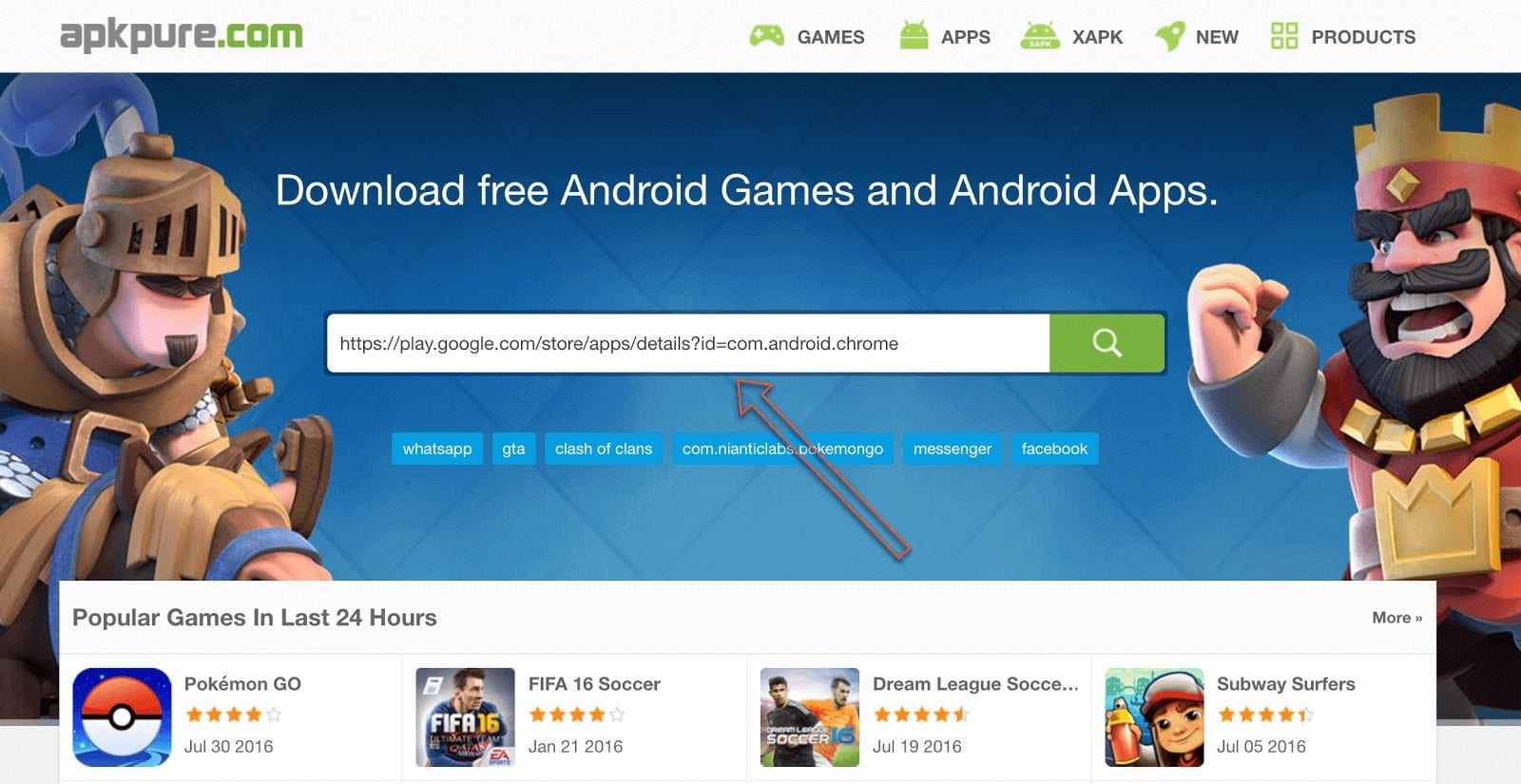Image resolution: width=1521 pixels, height=784 pixels.
Task: Open the Subway Surfers title link
Action: (1285, 683)
